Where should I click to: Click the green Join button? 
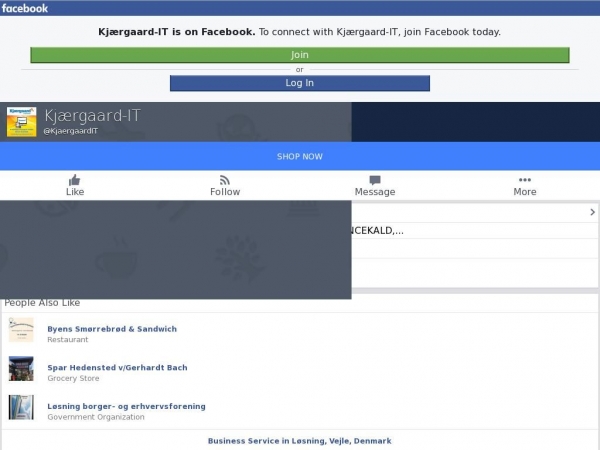point(300,55)
